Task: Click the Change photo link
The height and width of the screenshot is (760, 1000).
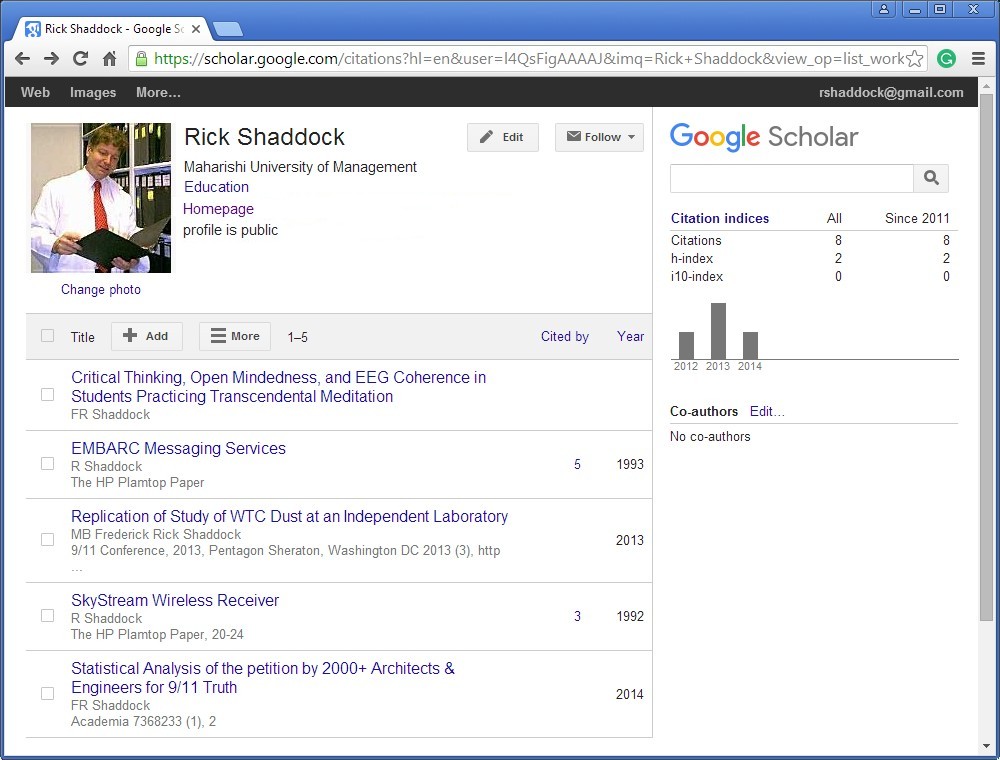Action: pyautogui.click(x=101, y=289)
